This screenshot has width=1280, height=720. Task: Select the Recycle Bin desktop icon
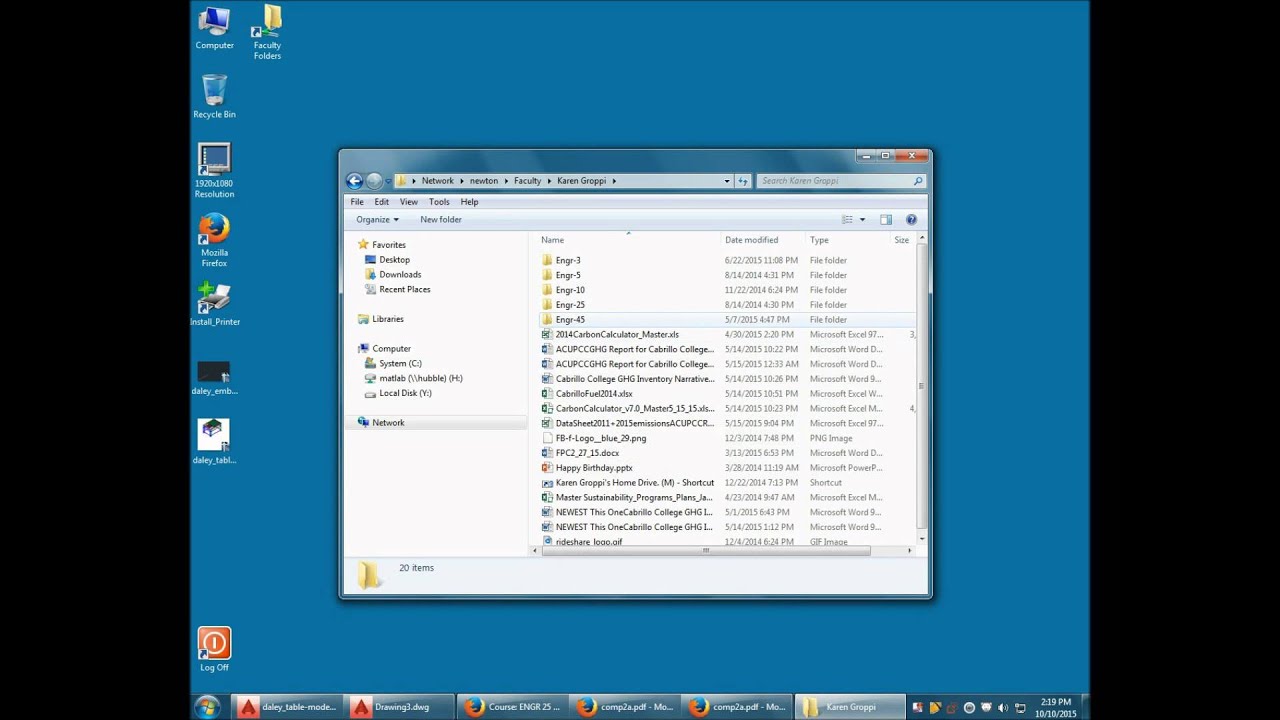[214, 97]
